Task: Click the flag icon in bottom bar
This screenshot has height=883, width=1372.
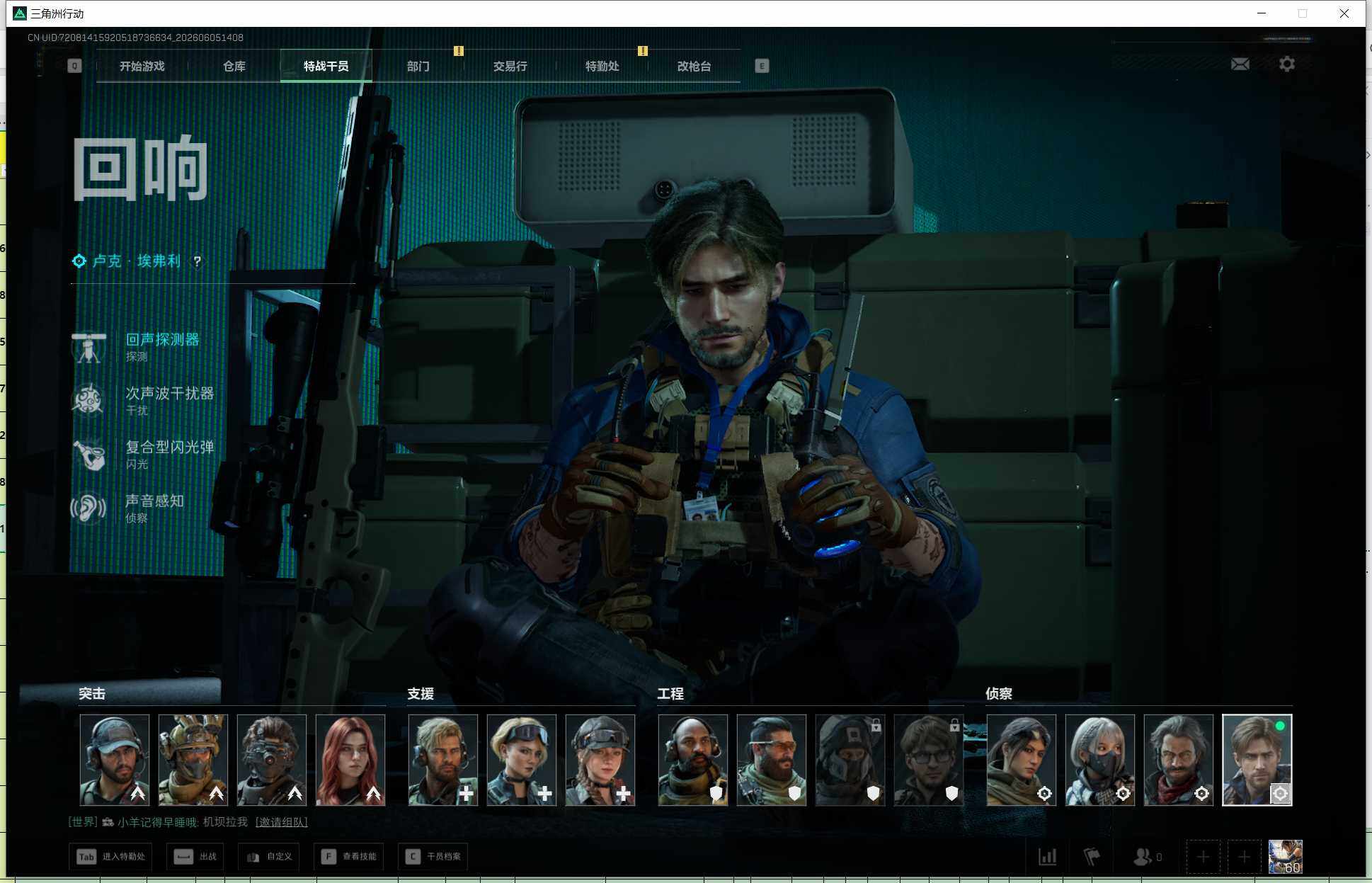Action: [x=1092, y=857]
